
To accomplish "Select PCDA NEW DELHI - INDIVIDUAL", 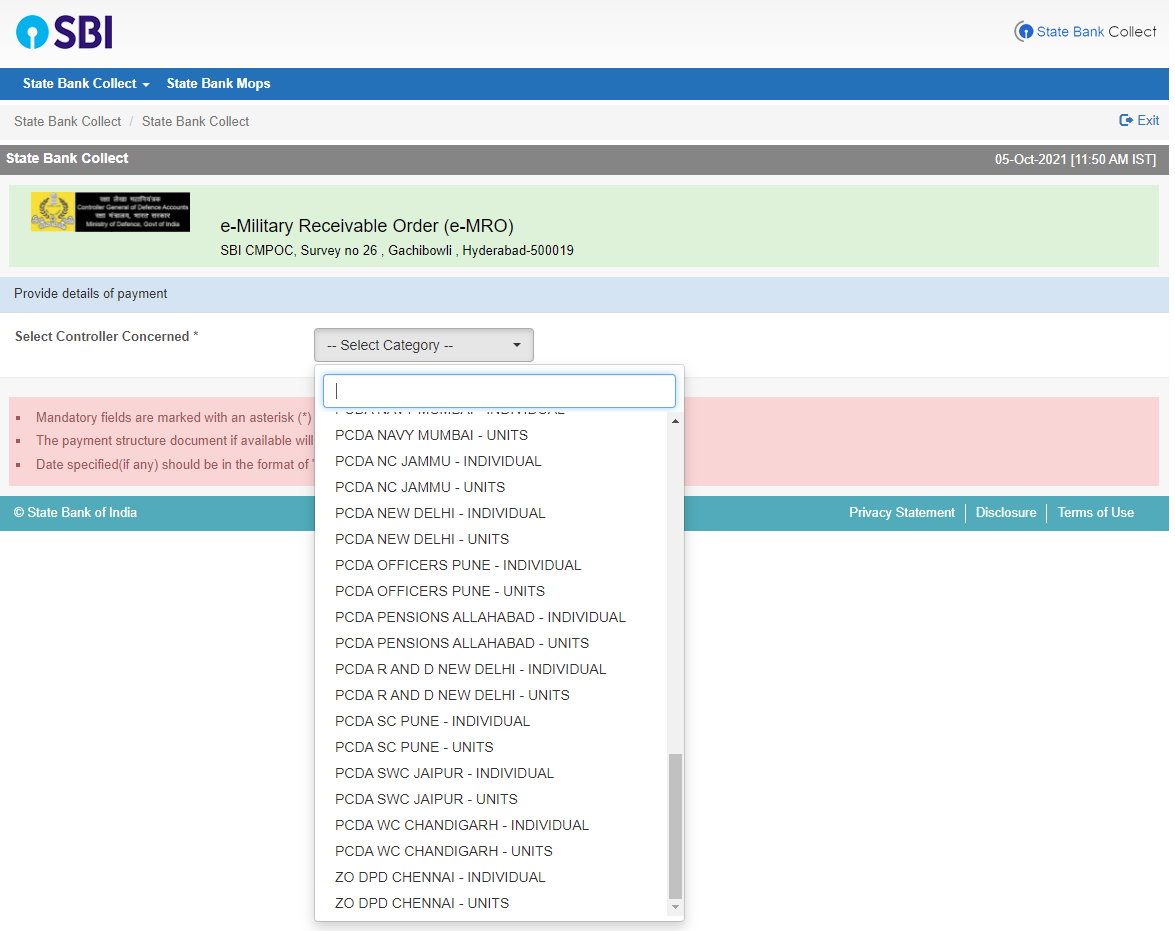I will point(440,513).
